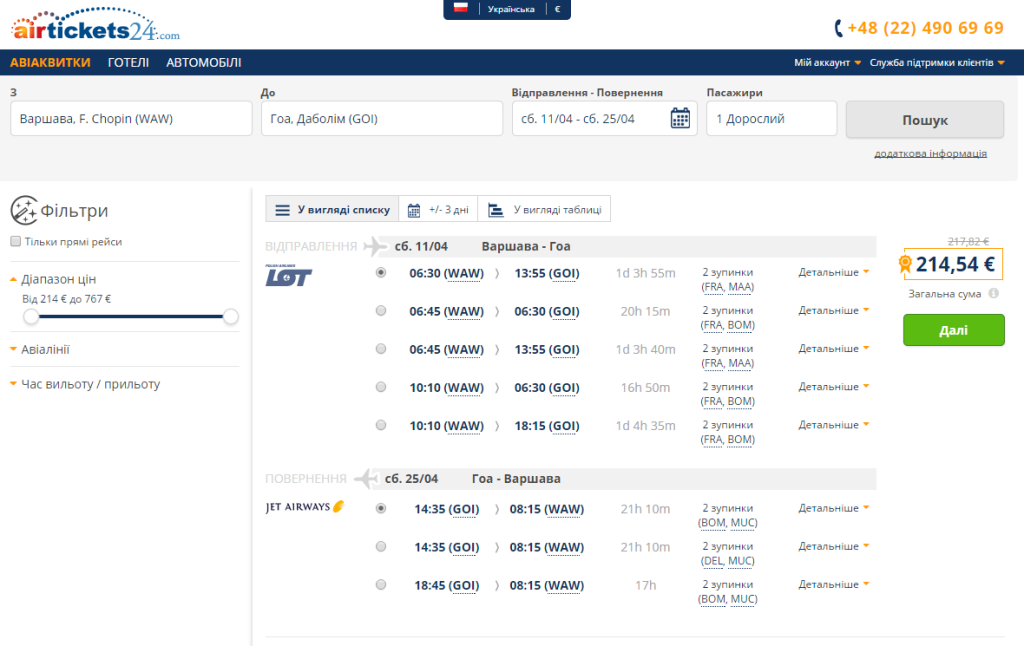
Task: Collapse the Діапазон цін filter
Action: 54,279
